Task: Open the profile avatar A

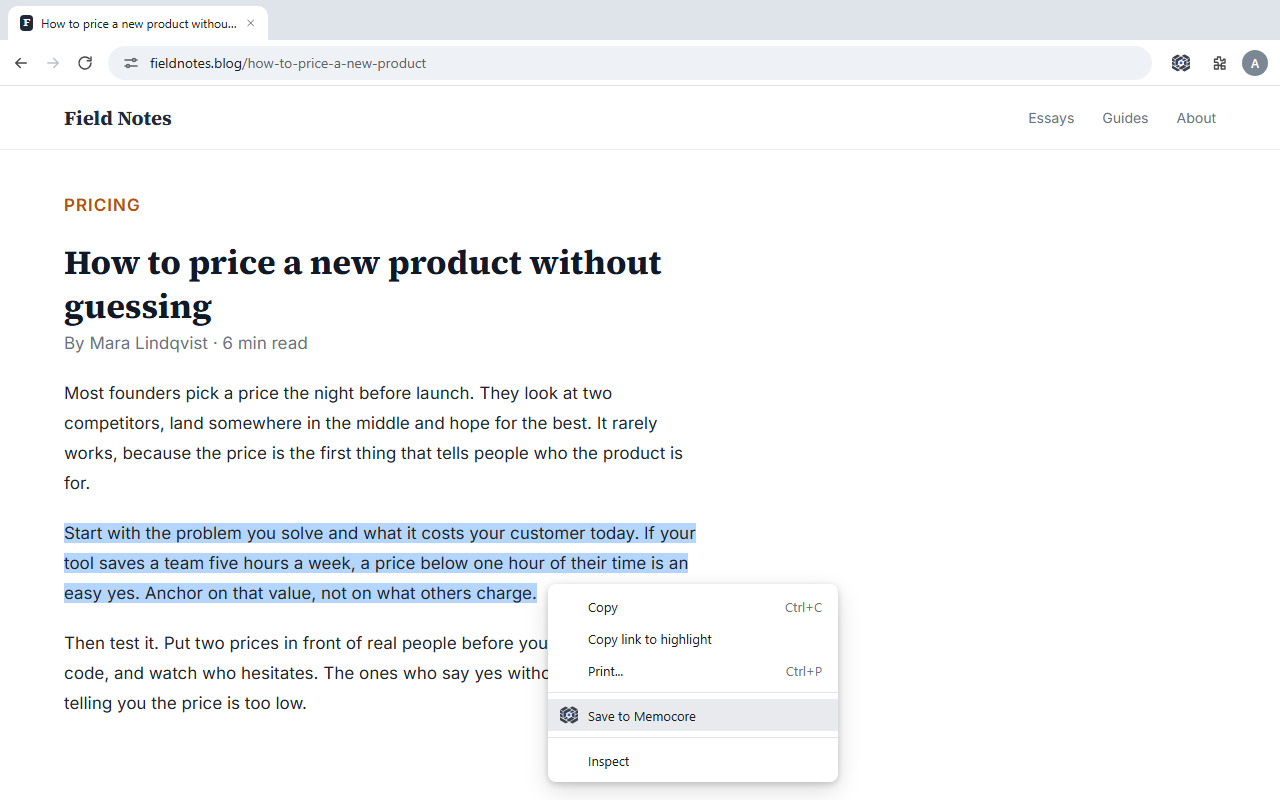Action: click(x=1255, y=63)
